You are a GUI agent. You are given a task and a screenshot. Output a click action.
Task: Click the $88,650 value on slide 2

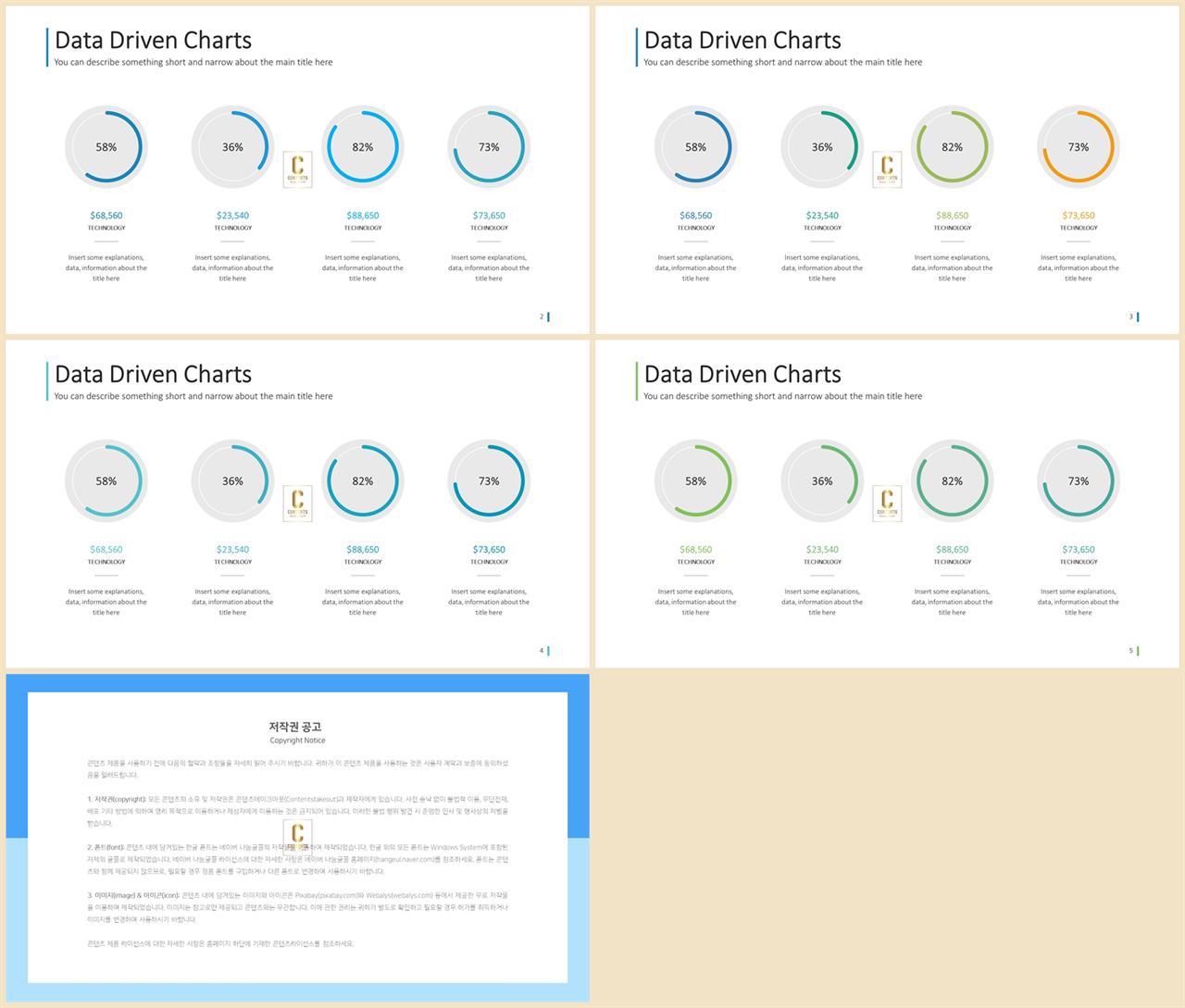363,216
